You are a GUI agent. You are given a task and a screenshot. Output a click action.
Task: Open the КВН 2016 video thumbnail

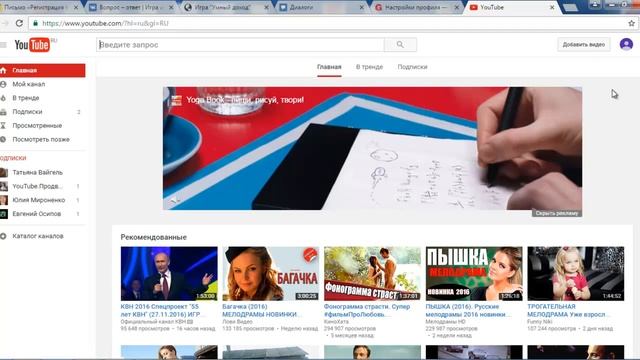tap(169, 273)
